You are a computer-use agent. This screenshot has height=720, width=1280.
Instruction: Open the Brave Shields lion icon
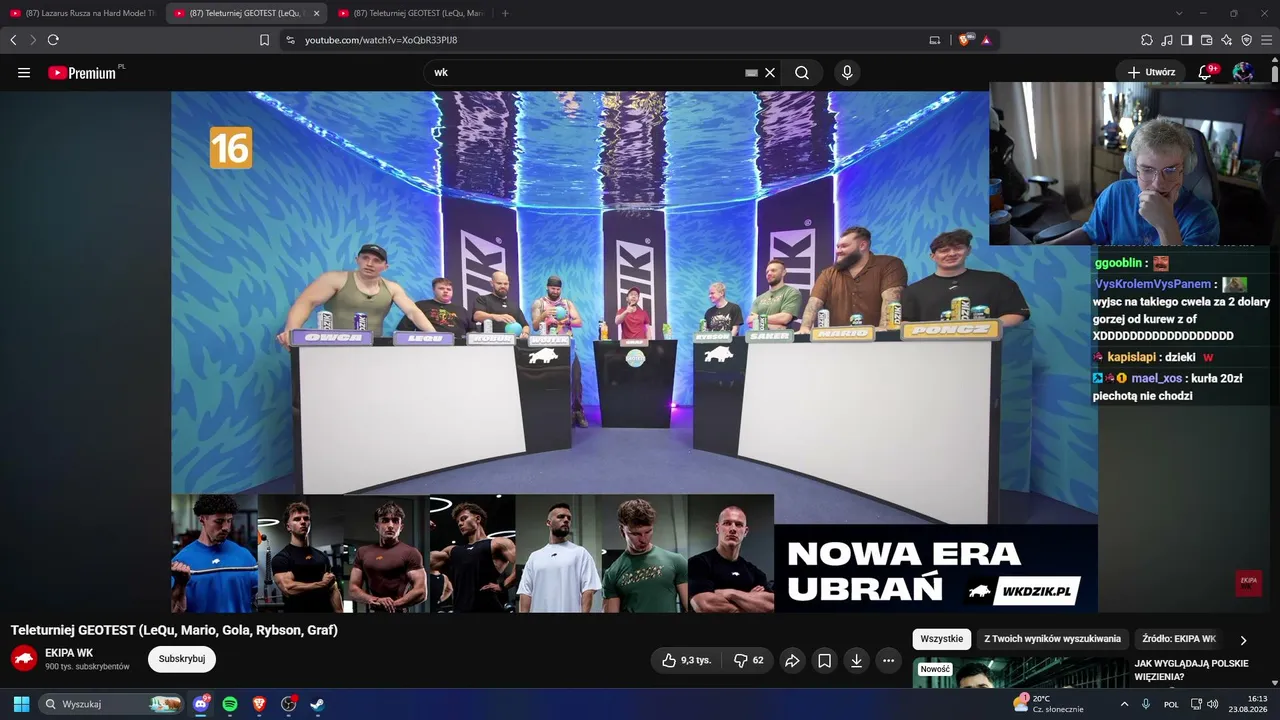(x=965, y=40)
